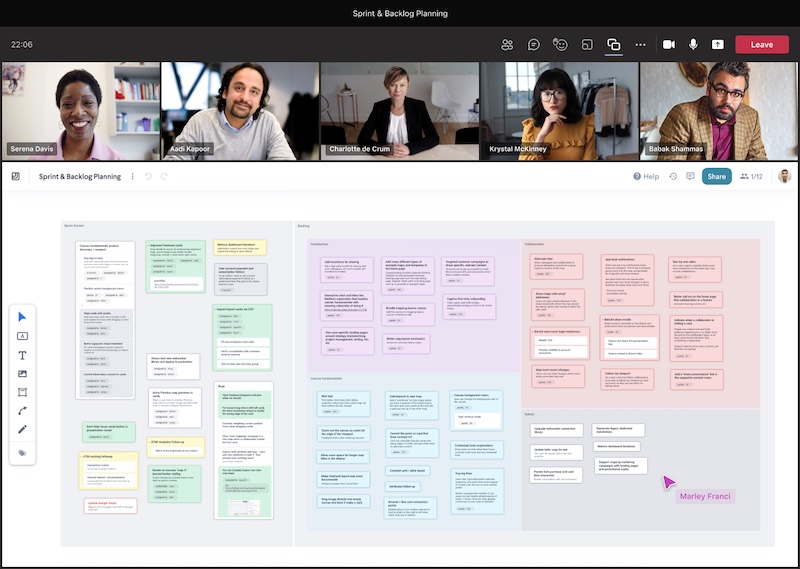The width and height of the screenshot is (800, 569).
Task: Select the pointer arrow tool
Action: pos(22,317)
